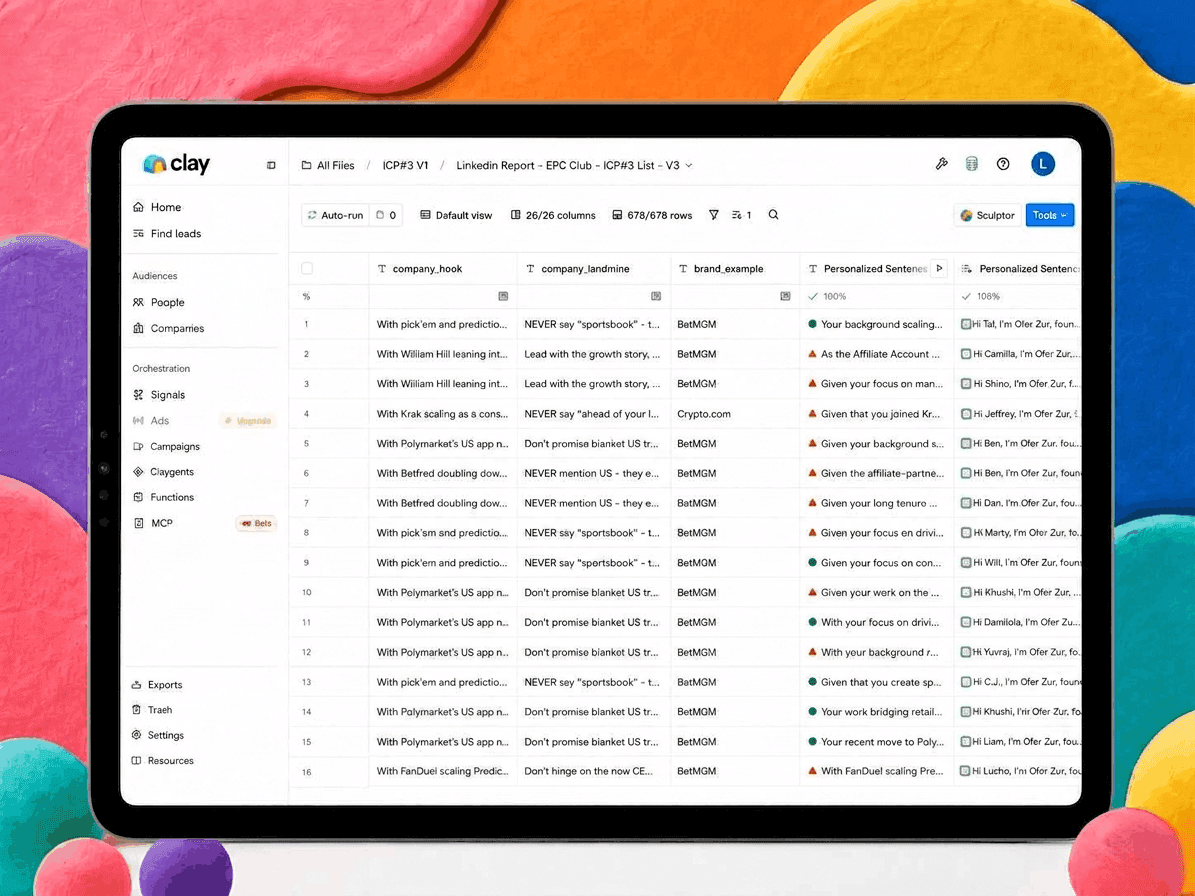Open Signals in Orchestration
The image size is (1195, 896).
click(159, 395)
